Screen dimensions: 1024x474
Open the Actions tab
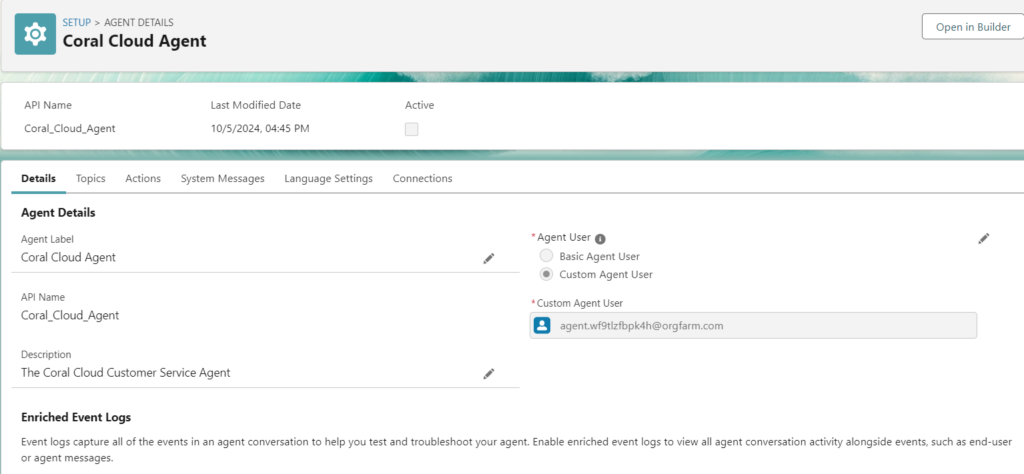click(143, 178)
